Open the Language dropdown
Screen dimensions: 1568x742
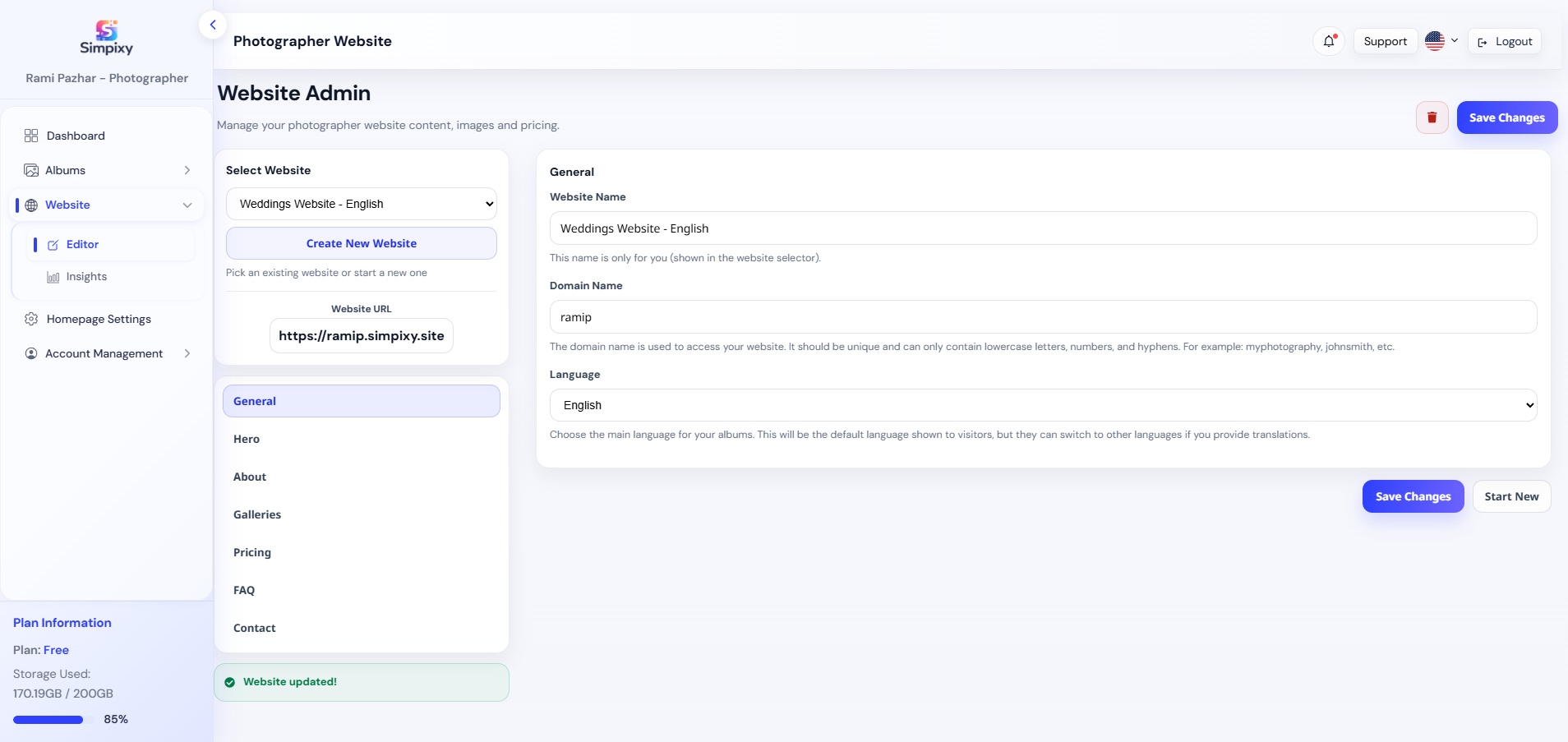[1041, 404]
